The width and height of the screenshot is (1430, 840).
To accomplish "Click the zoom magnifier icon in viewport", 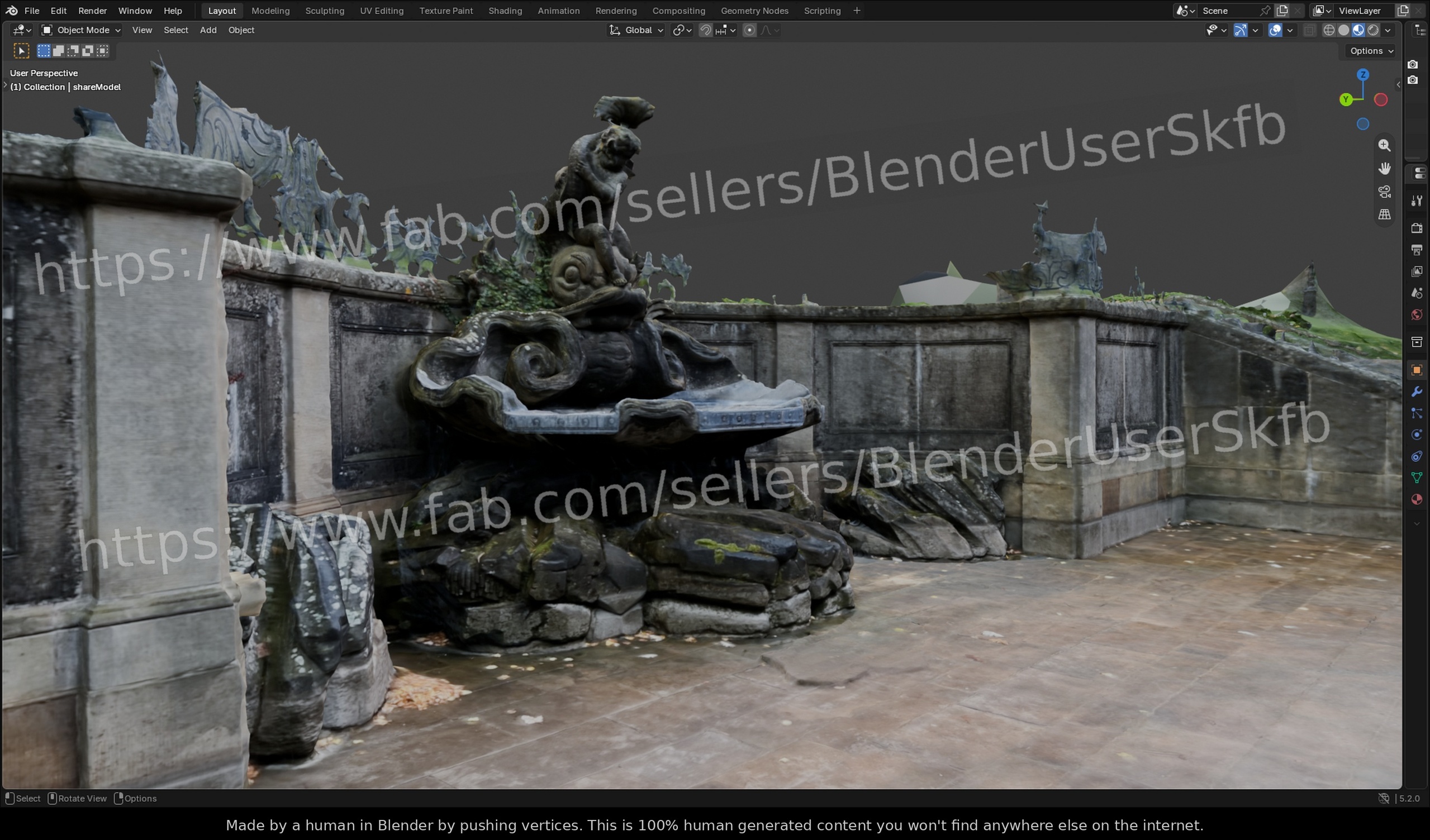I will (x=1384, y=145).
